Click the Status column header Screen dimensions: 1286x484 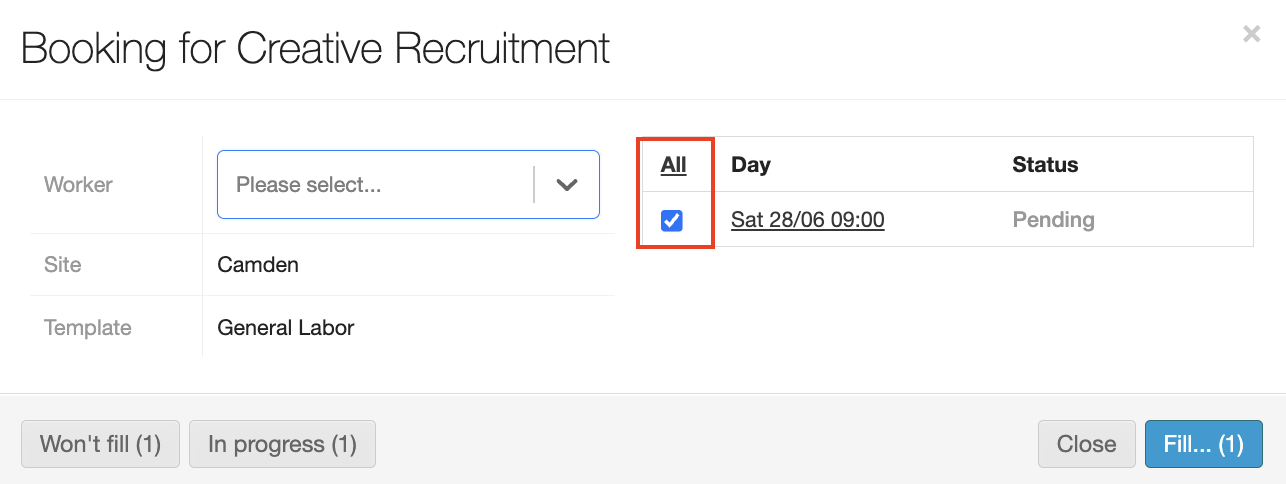[1045, 165]
